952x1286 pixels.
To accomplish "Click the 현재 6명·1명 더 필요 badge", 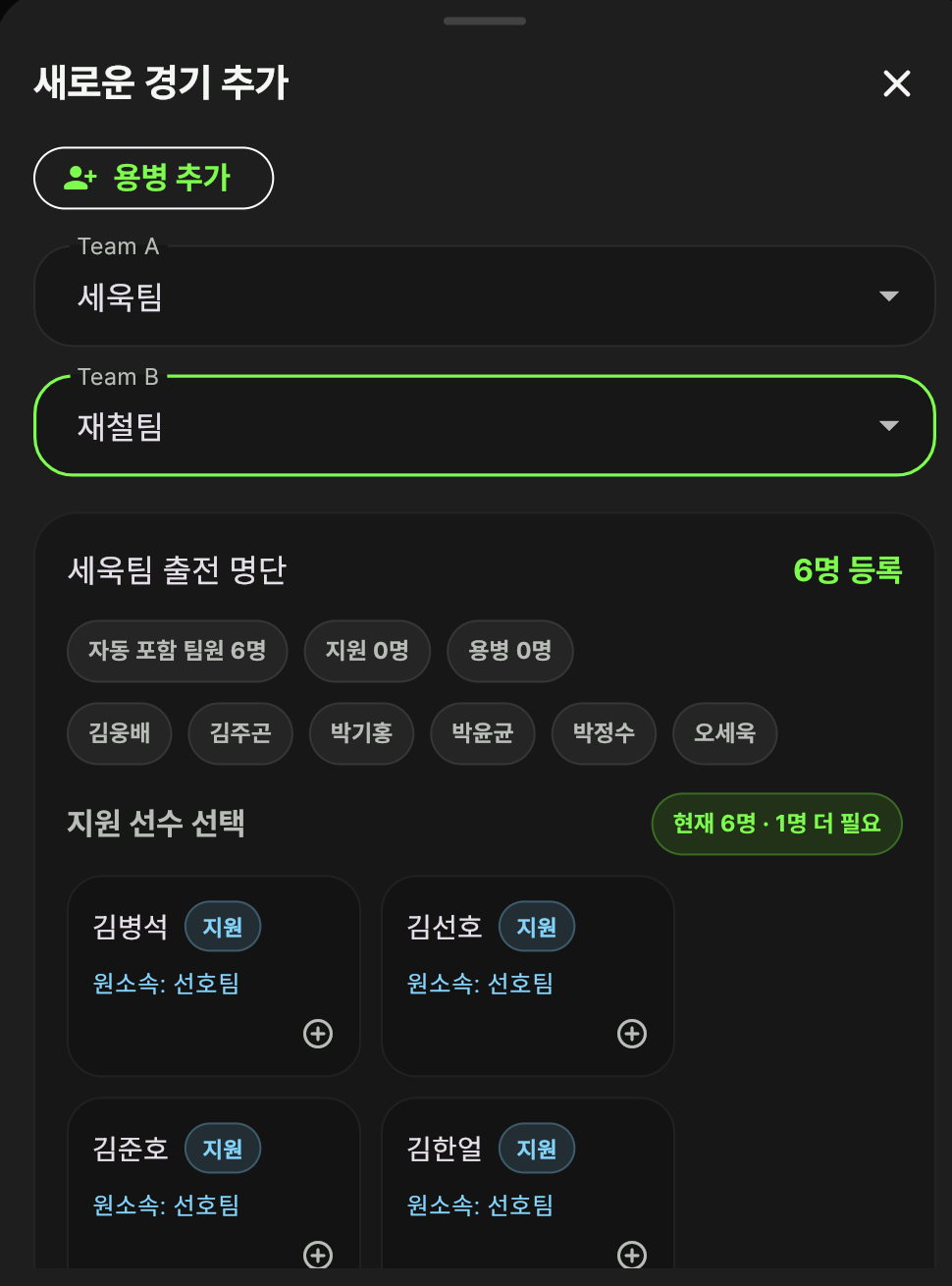I will tap(776, 824).
